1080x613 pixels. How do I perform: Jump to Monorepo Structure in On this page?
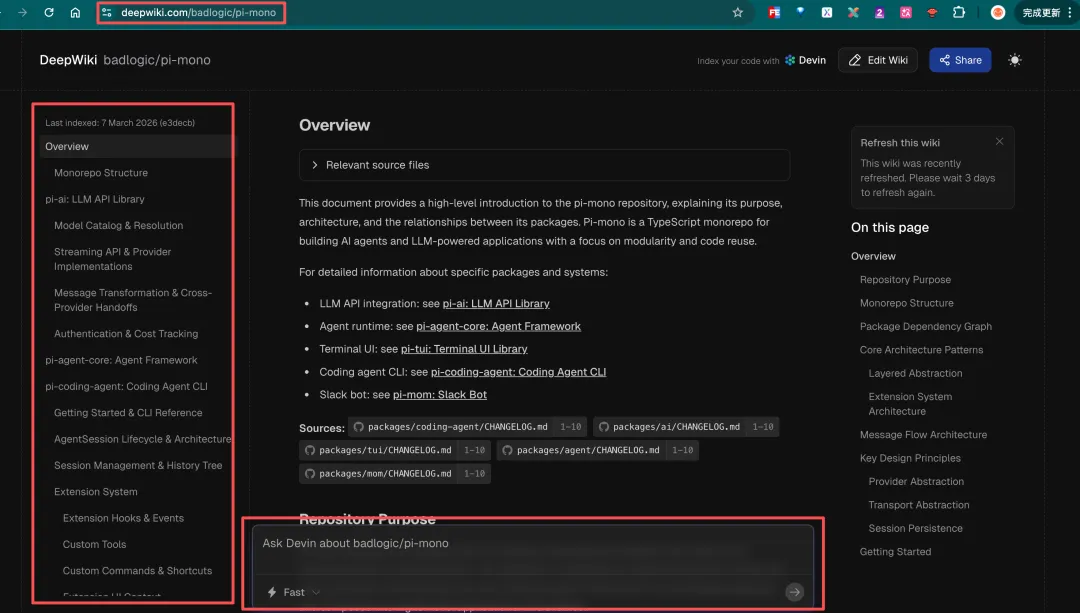point(906,302)
